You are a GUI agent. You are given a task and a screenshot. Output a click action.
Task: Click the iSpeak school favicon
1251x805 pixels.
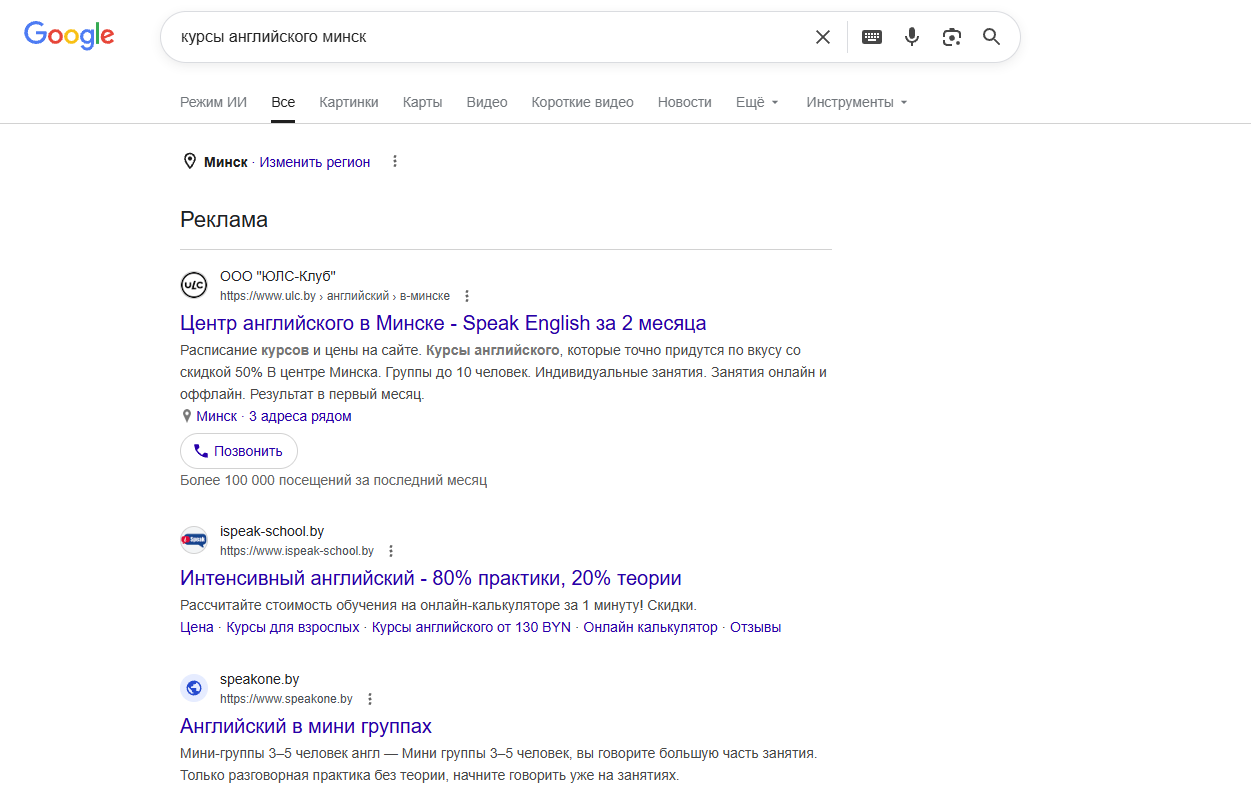194,540
